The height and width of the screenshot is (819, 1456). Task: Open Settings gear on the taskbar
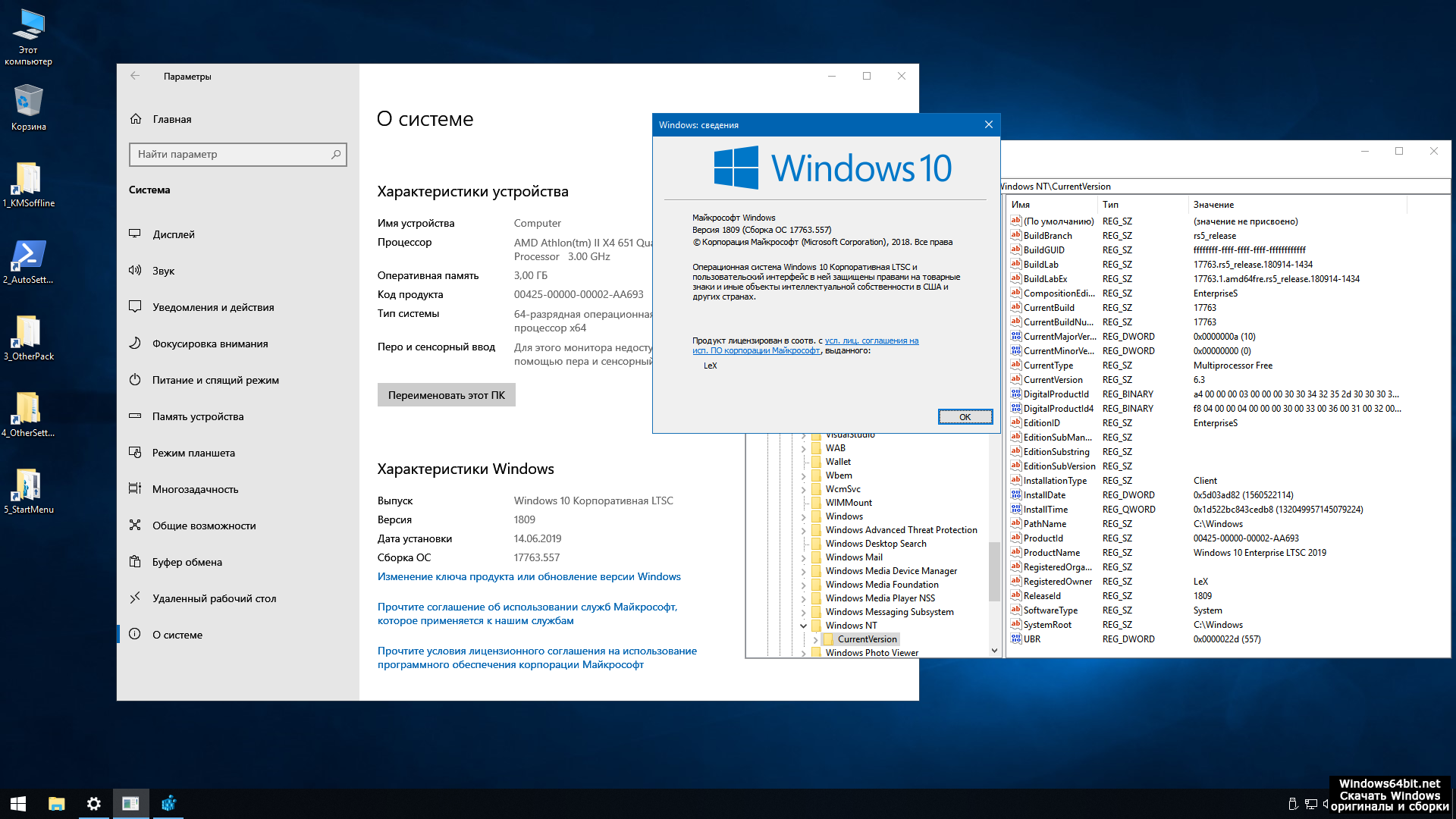coord(93,803)
